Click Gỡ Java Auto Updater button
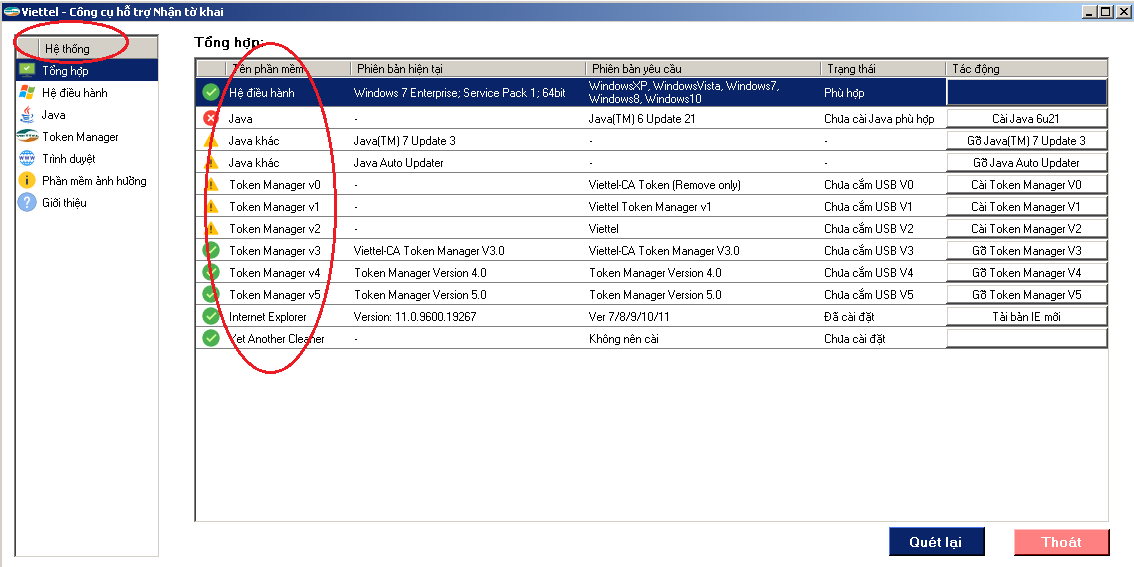1134x567 pixels. (x=1026, y=163)
